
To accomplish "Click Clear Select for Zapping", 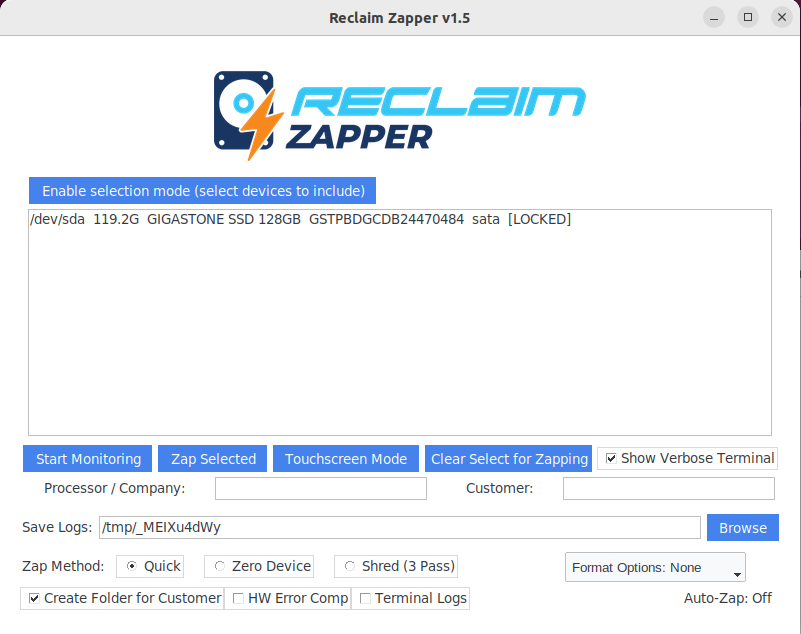I will pyautogui.click(x=509, y=458).
